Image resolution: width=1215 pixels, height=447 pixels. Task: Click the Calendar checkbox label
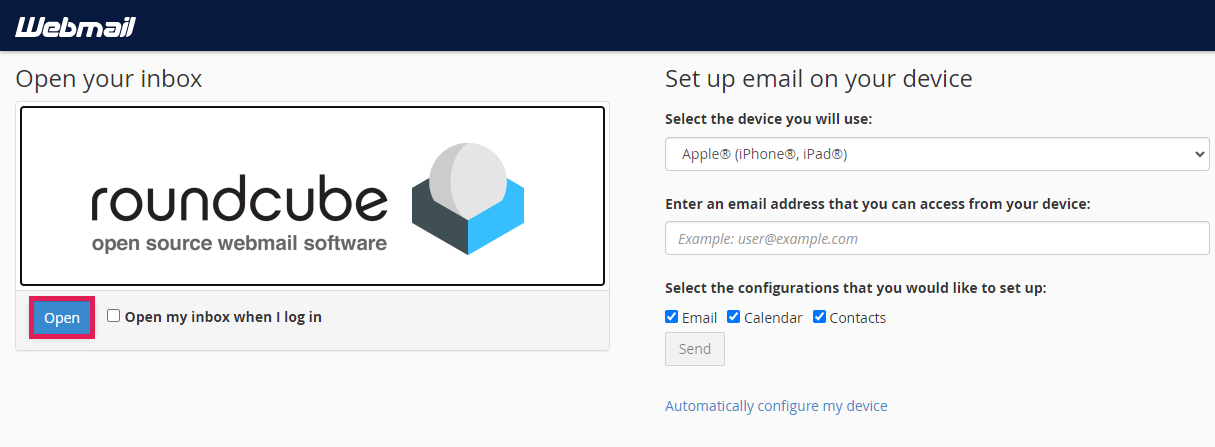(x=773, y=318)
